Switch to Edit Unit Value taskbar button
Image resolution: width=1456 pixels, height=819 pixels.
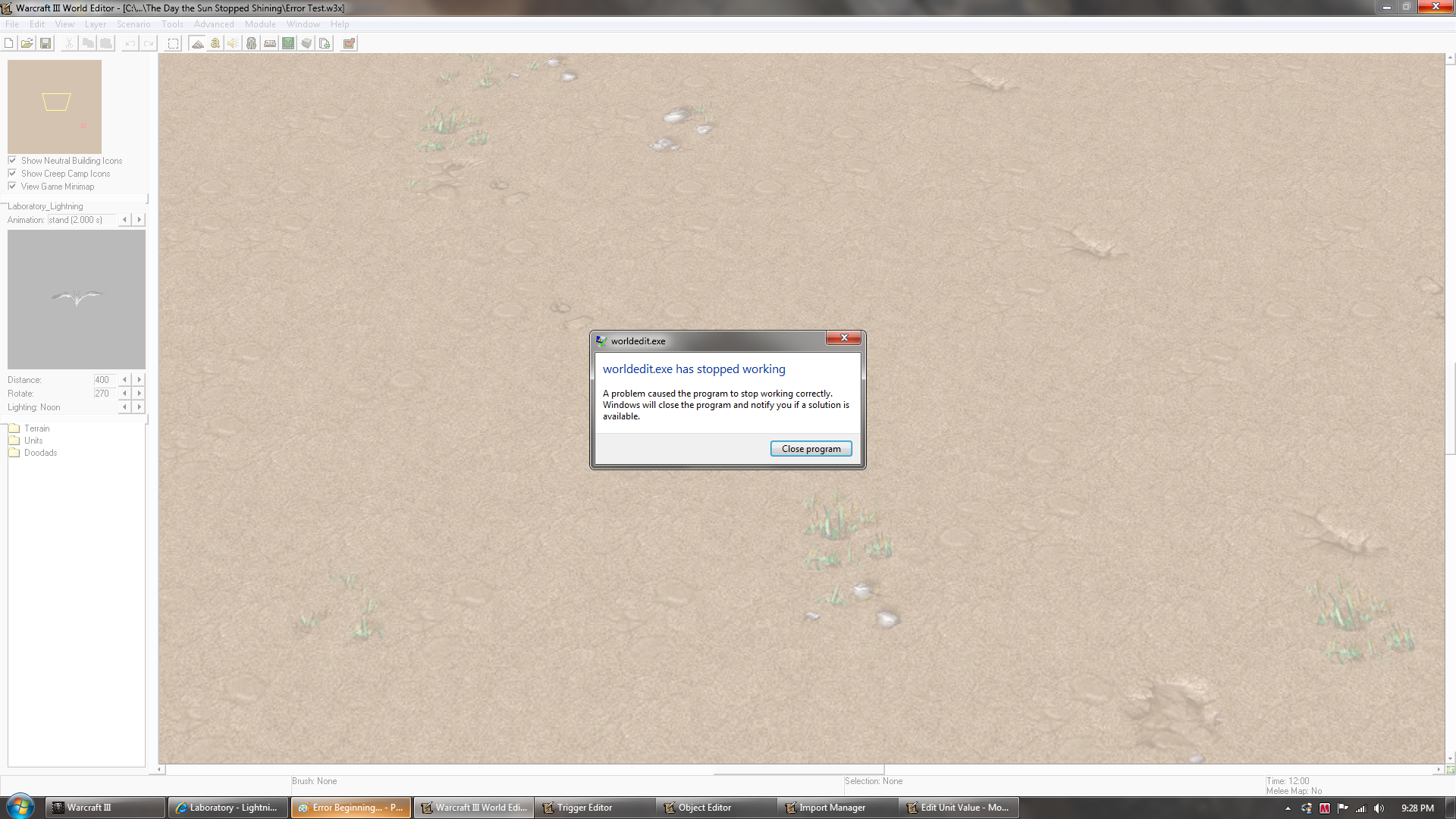(x=959, y=808)
